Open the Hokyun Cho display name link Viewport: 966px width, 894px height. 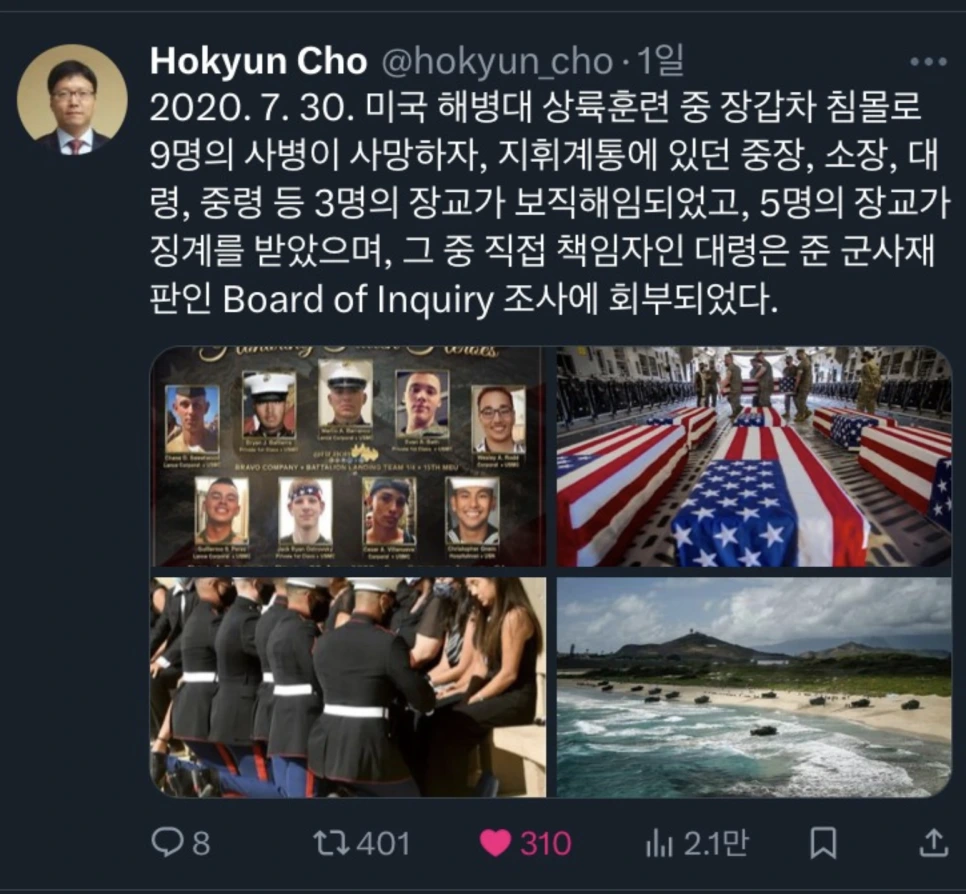pyautogui.click(x=258, y=61)
